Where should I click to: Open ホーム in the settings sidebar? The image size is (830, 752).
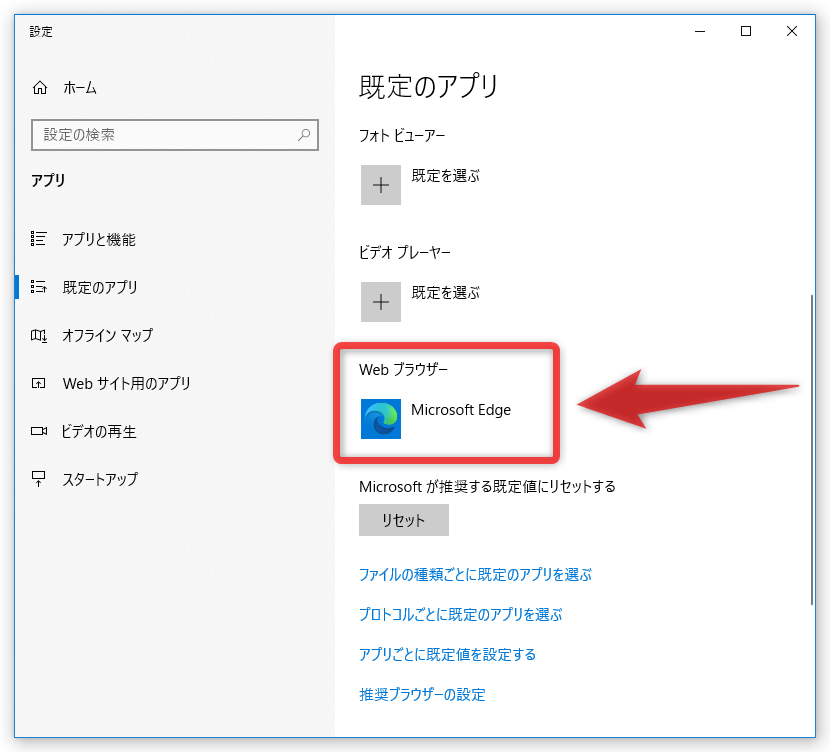(x=80, y=88)
